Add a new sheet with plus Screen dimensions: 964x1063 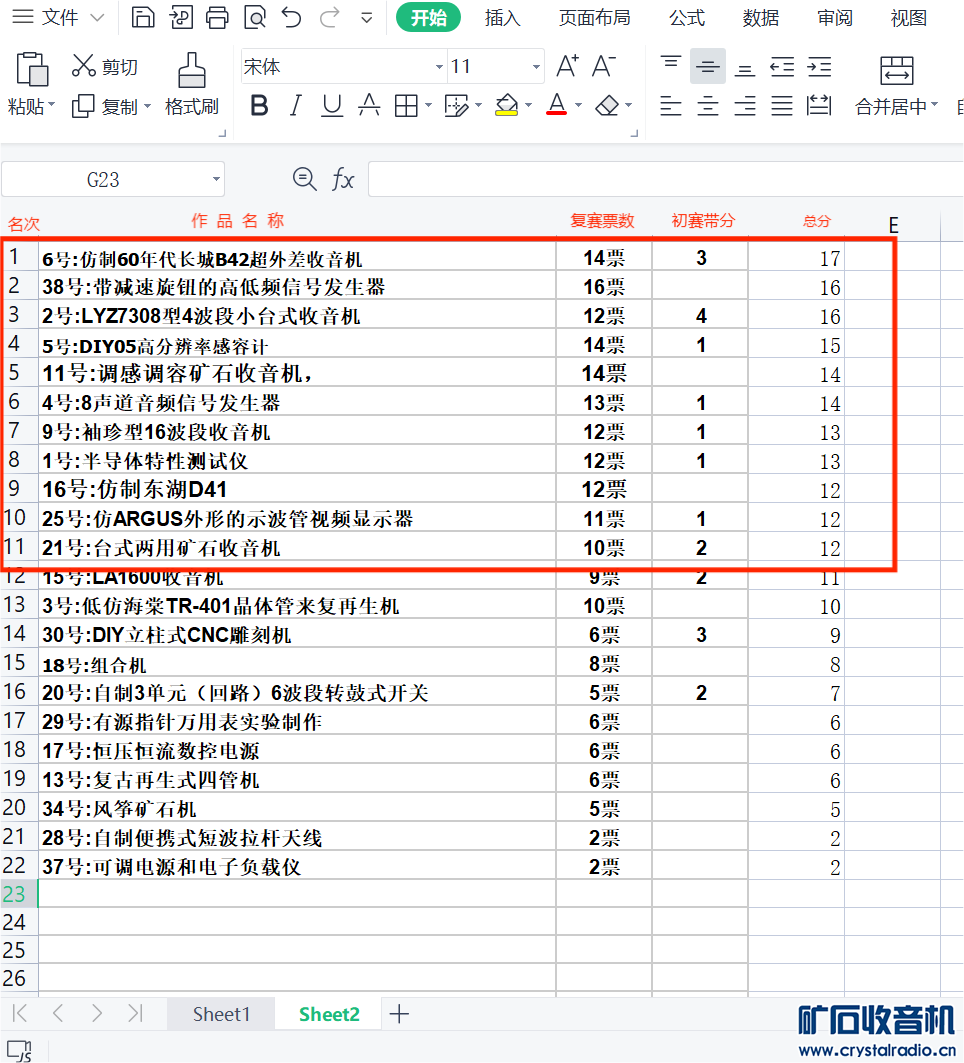(399, 1014)
